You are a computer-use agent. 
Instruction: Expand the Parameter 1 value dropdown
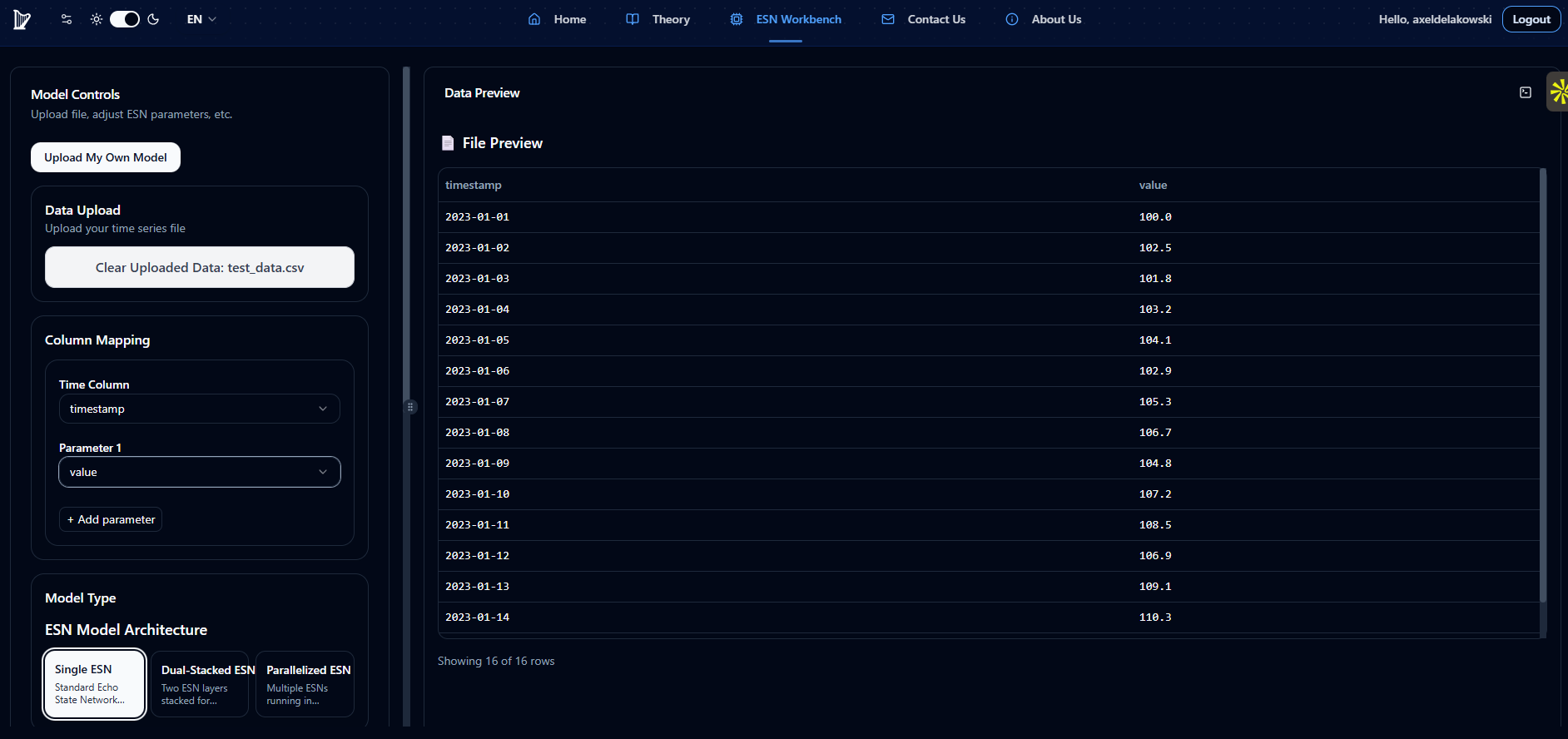pyautogui.click(x=200, y=472)
